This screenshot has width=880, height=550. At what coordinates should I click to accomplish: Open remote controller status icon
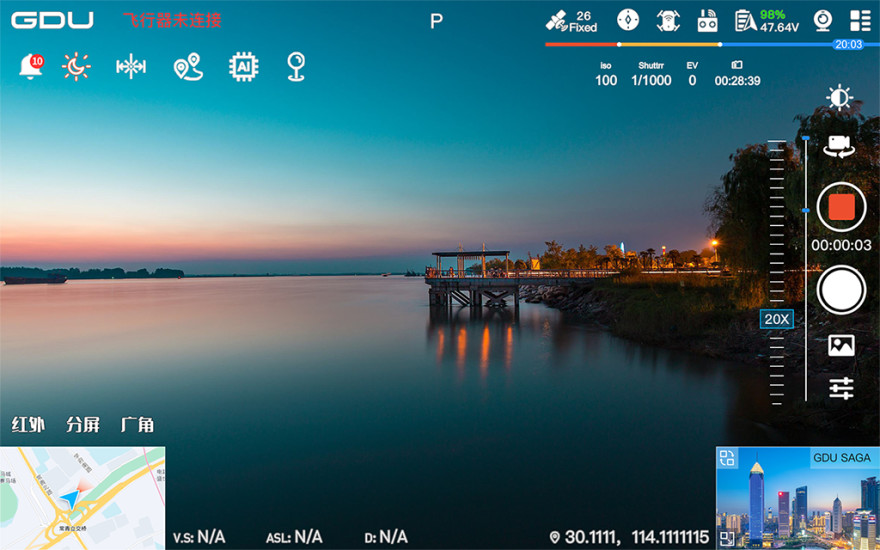tap(707, 21)
